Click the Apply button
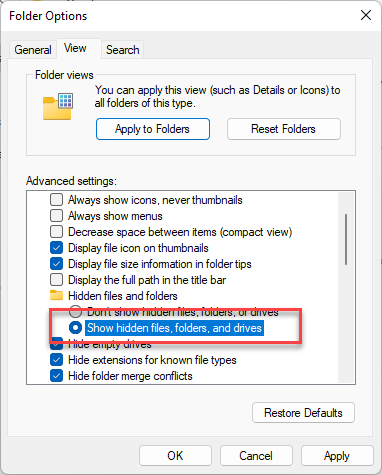This screenshot has height=475, width=382. point(337,456)
